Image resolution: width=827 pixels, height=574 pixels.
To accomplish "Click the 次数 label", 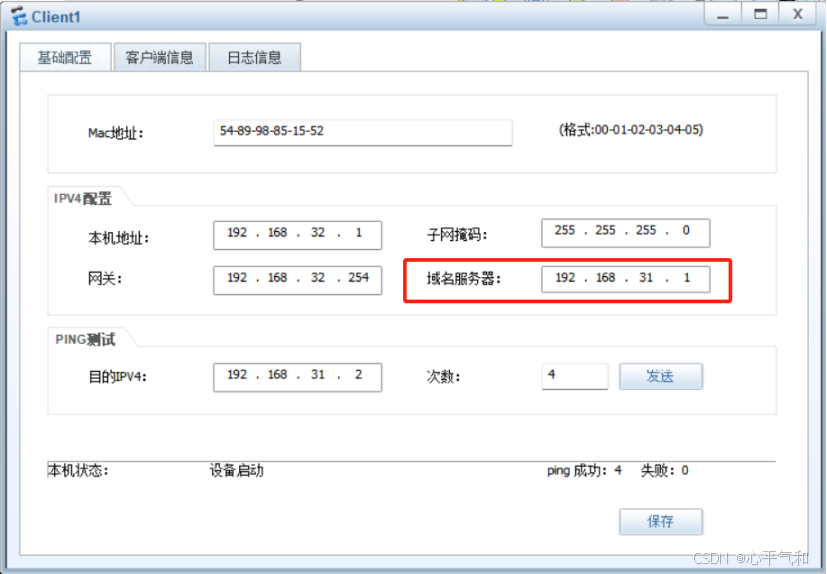I will [443, 377].
